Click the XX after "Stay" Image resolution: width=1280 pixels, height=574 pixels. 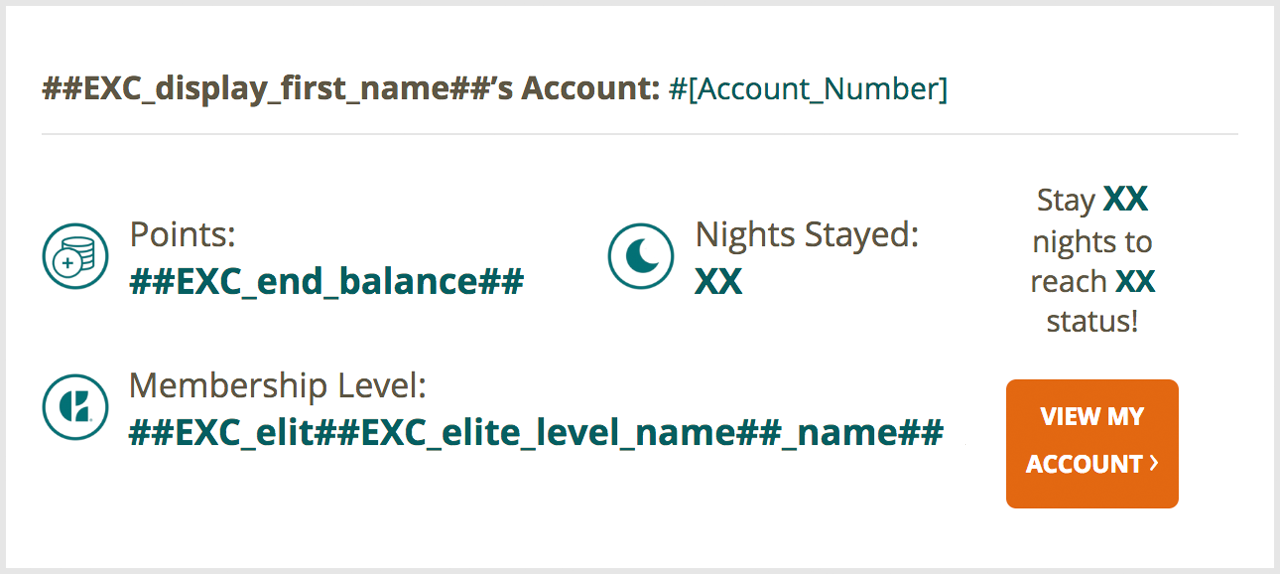(x=1125, y=200)
